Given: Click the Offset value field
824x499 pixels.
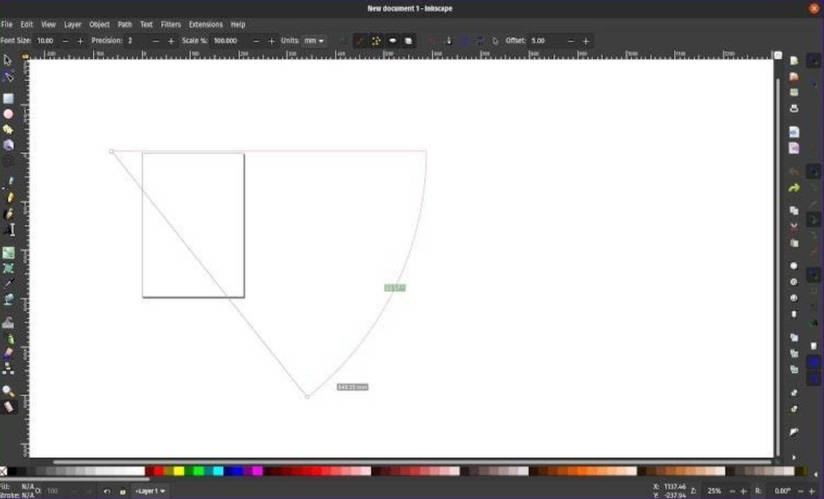Looking at the screenshot, I should pos(546,41).
